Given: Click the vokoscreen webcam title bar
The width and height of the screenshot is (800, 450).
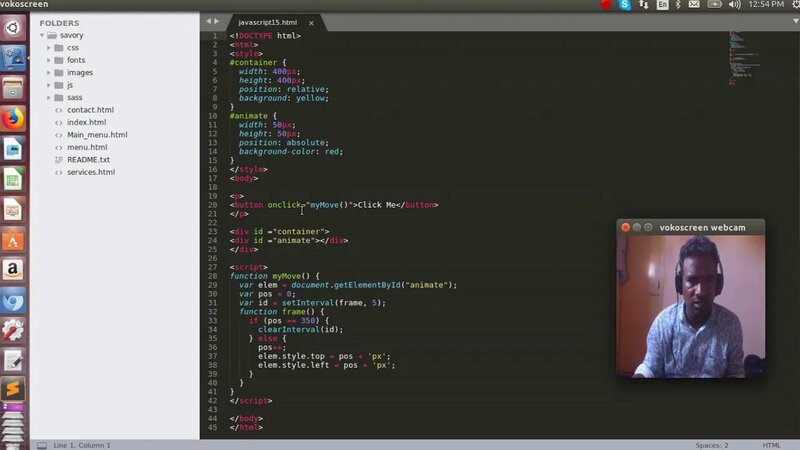Looking at the screenshot, I should (690, 228).
